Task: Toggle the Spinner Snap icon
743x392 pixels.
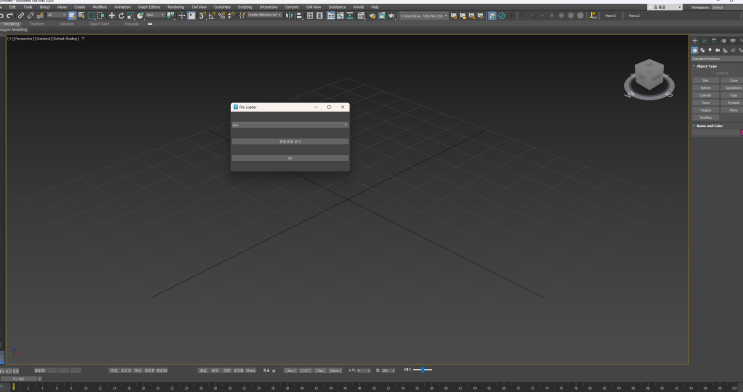Action: 231,16
